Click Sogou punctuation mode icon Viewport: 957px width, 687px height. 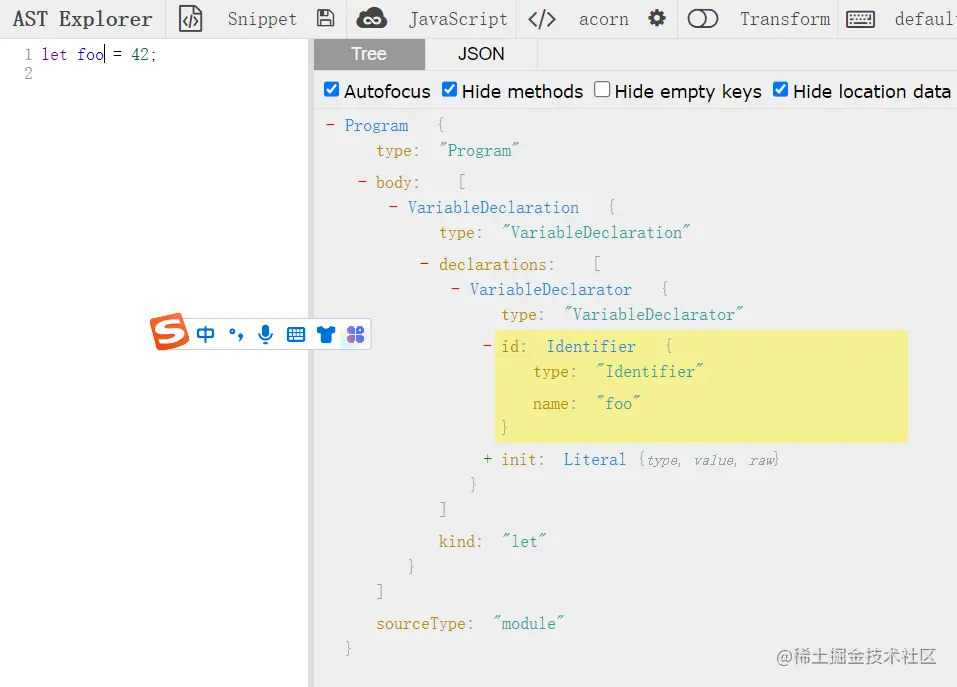coord(236,334)
